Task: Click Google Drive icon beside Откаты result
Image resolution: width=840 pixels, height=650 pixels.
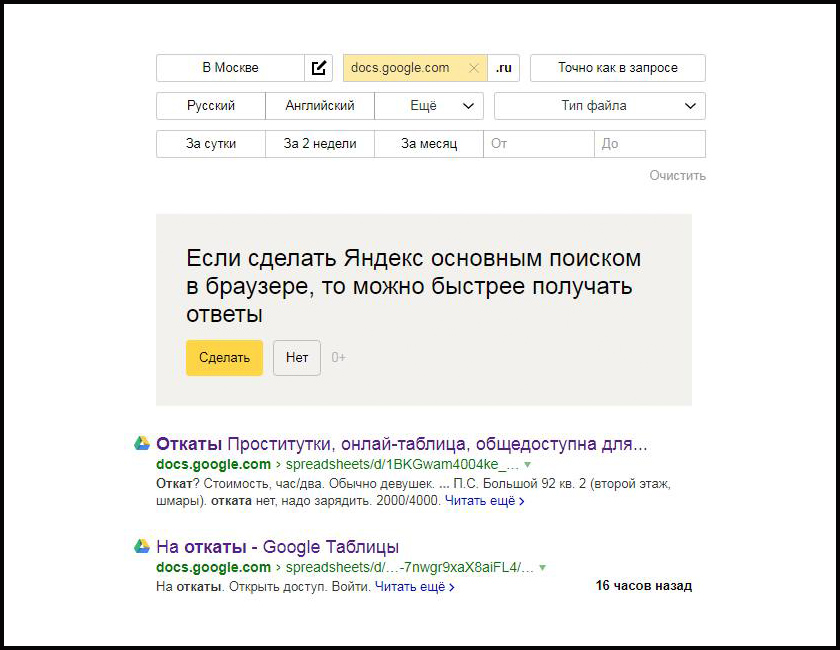Action: click(x=143, y=444)
